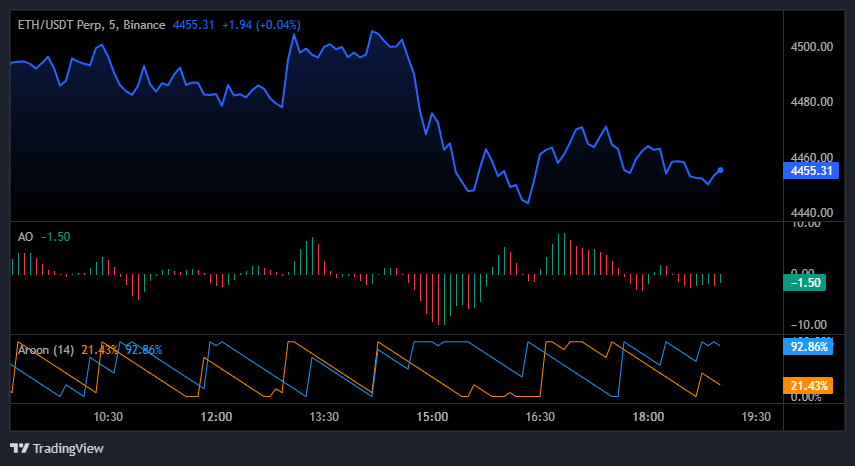The height and width of the screenshot is (466, 855).
Task: Click the orange 21.43% Aroon legend value
Action: (x=100, y=349)
